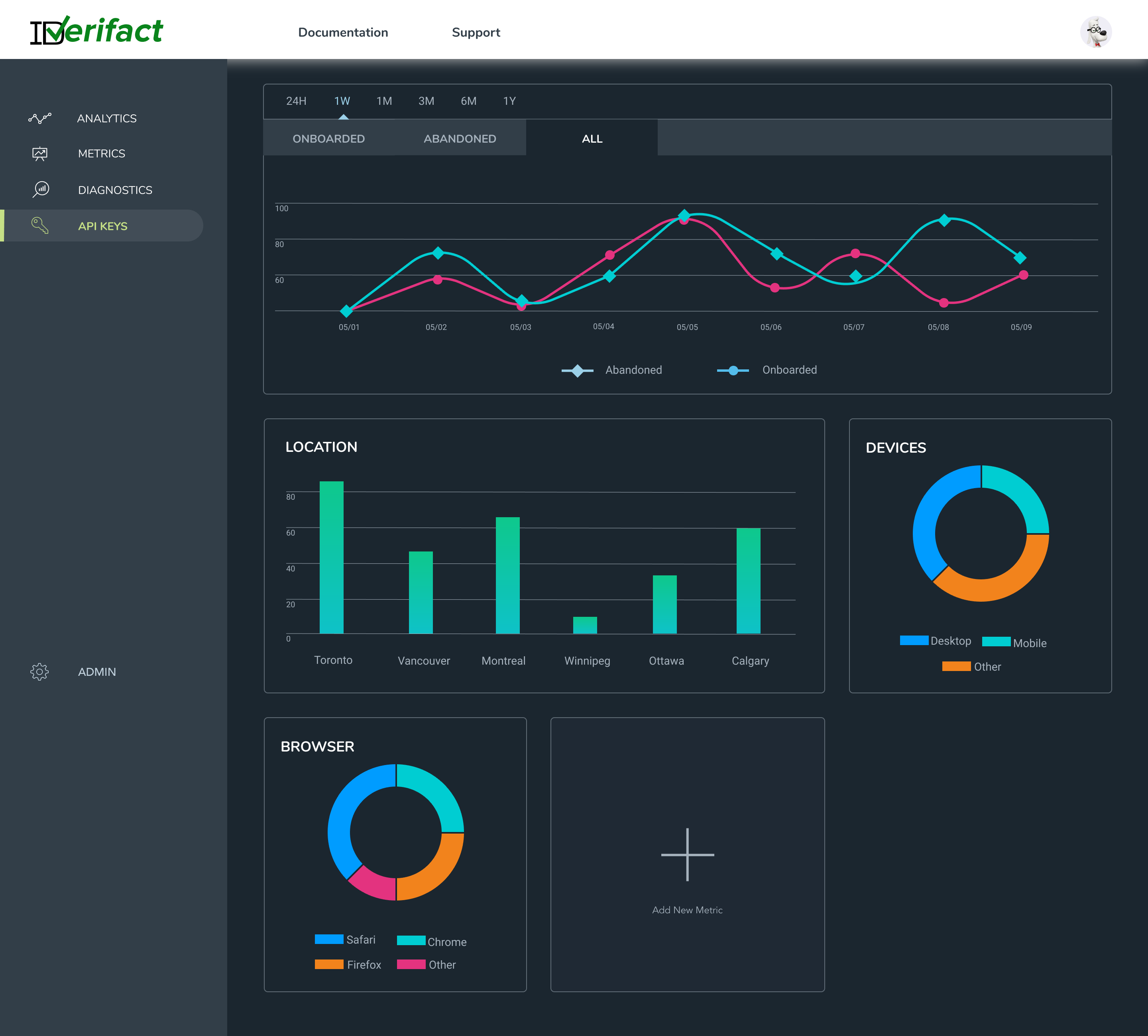
Task: Select the 24H time range
Action: [x=296, y=101]
